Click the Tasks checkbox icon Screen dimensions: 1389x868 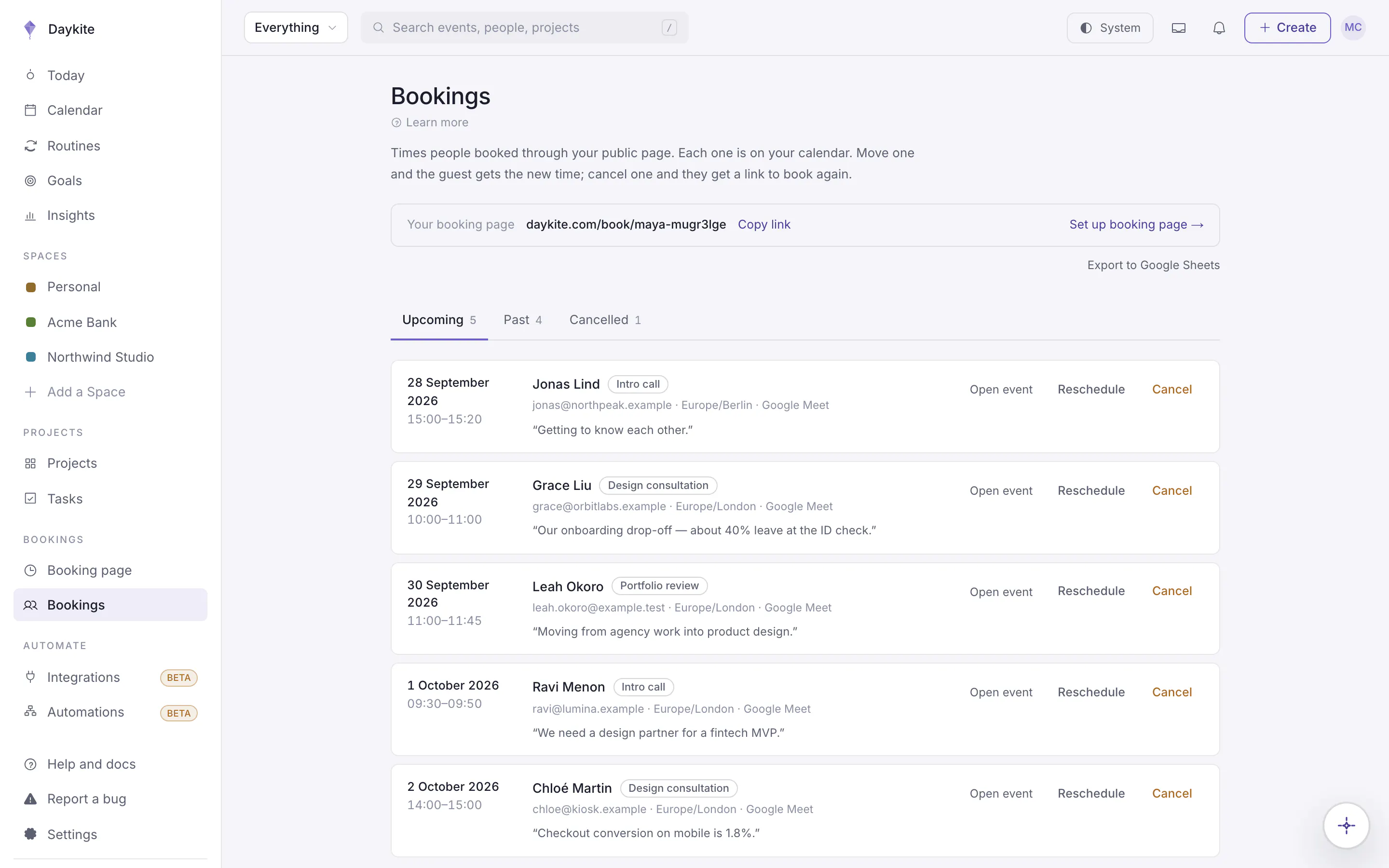pos(30,498)
